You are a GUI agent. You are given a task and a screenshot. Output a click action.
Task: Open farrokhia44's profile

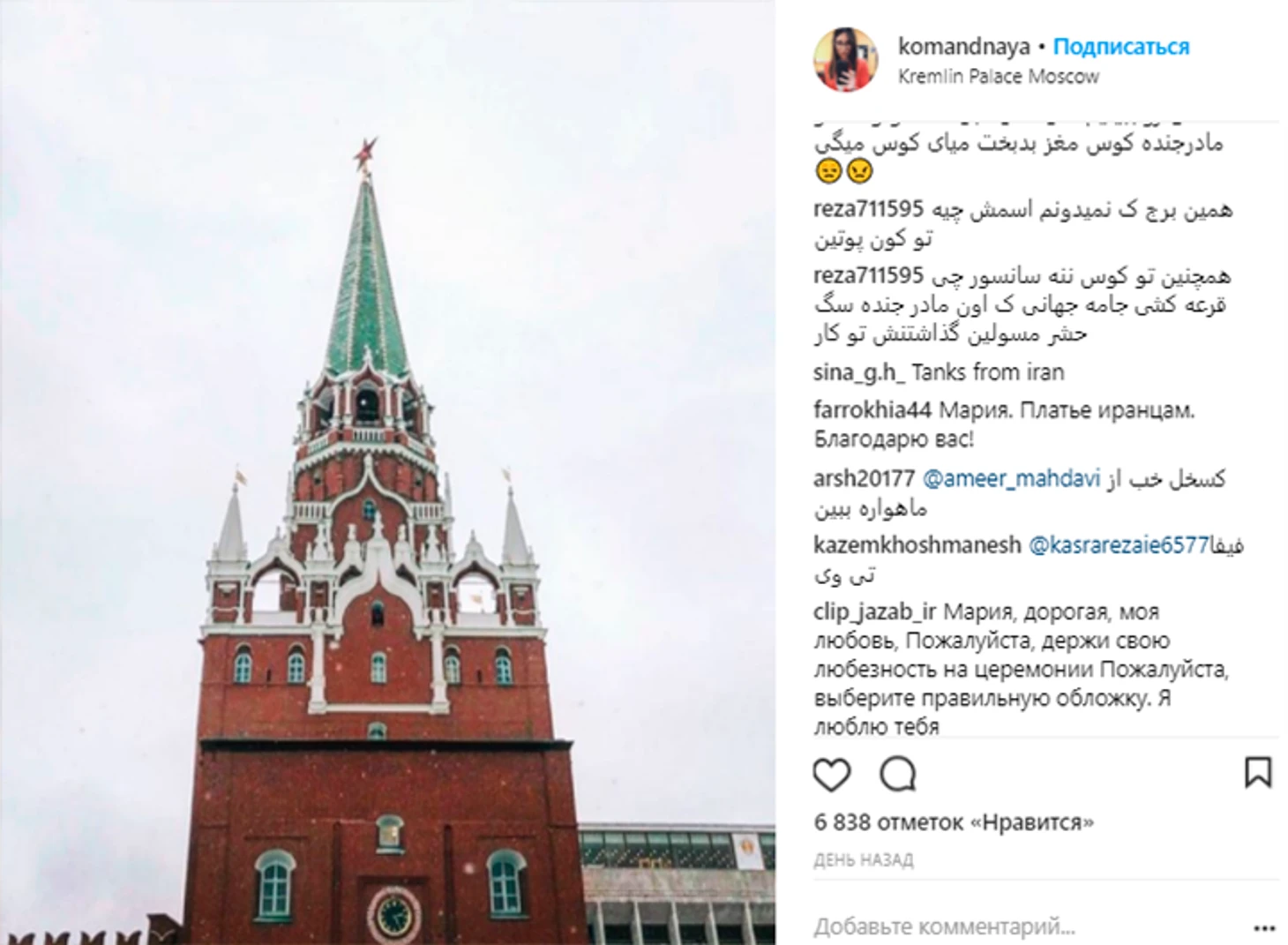click(x=872, y=410)
